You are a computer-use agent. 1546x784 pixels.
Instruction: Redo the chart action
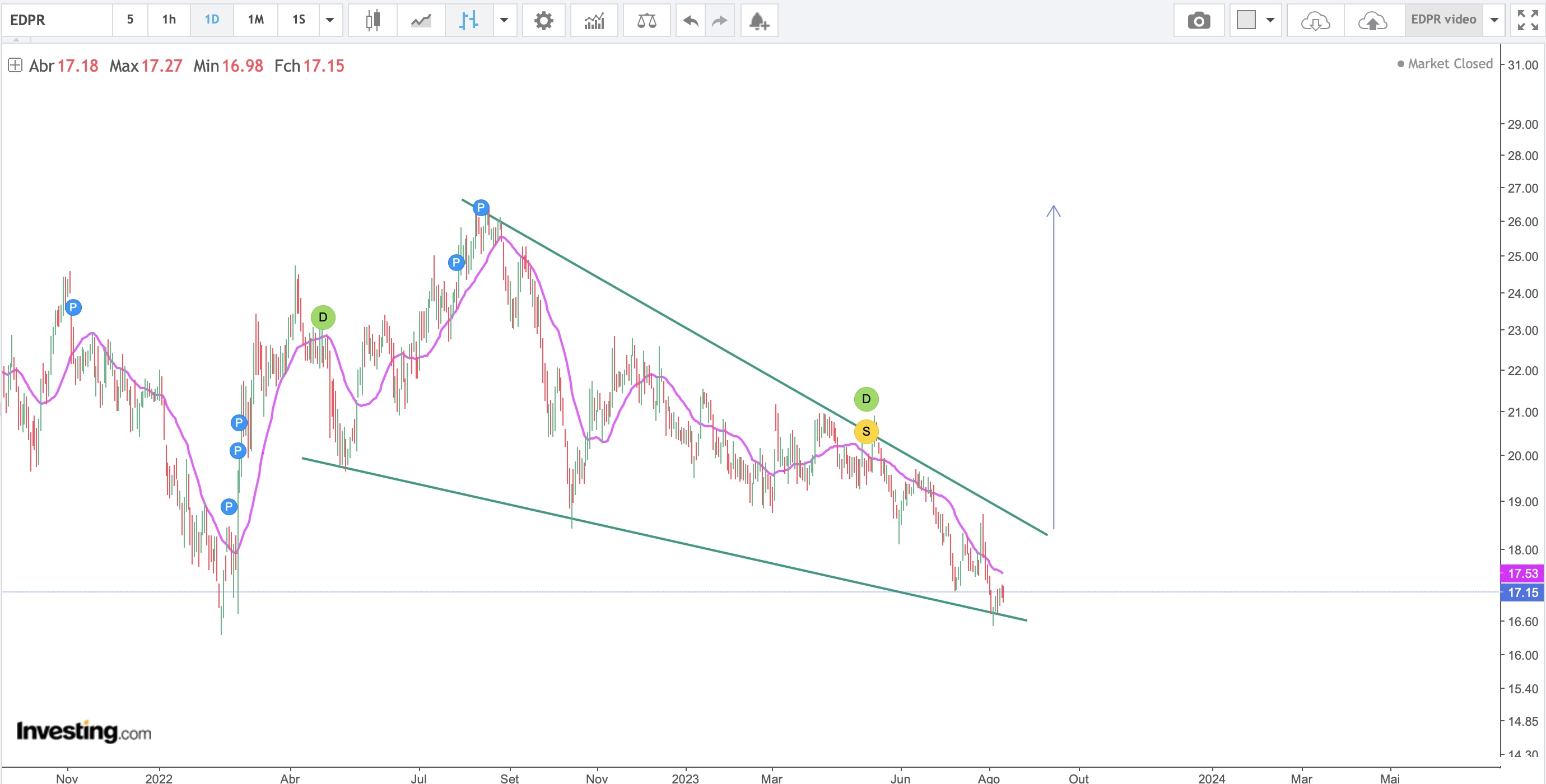click(719, 20)
